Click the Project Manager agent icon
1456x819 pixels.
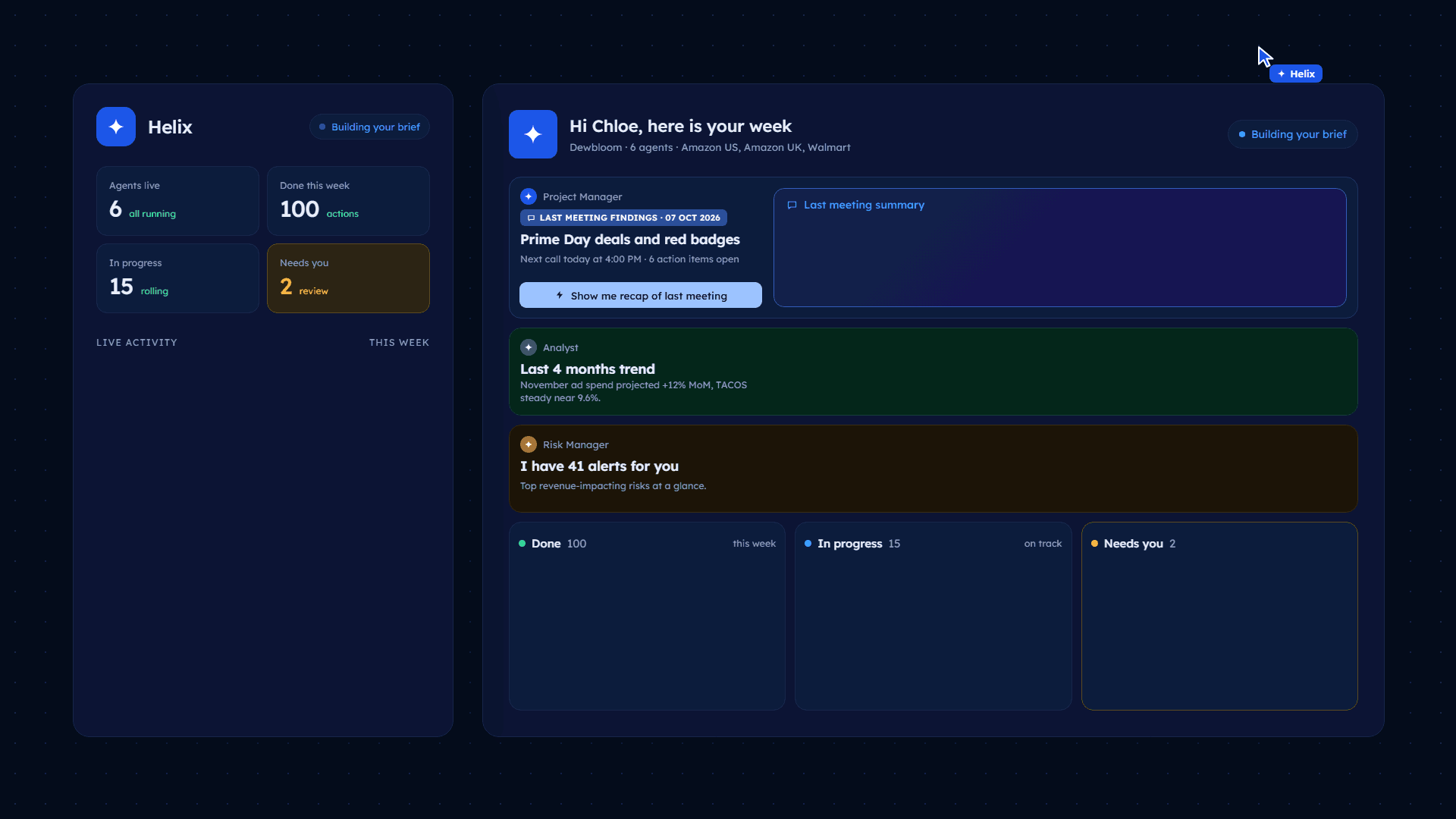click(529, 196)
